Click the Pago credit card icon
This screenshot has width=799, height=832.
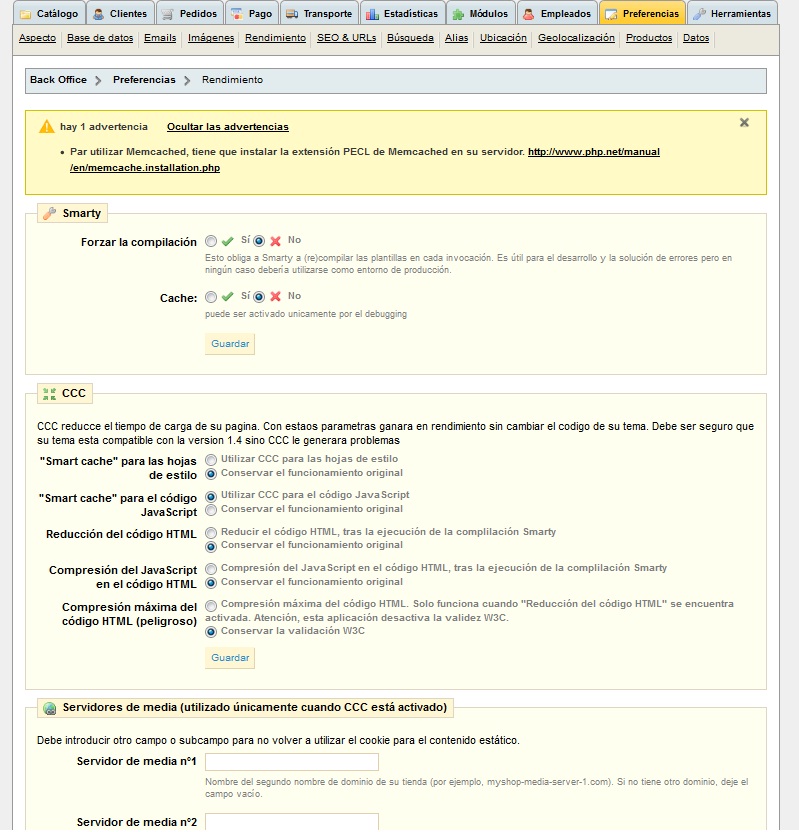point(237,14)
